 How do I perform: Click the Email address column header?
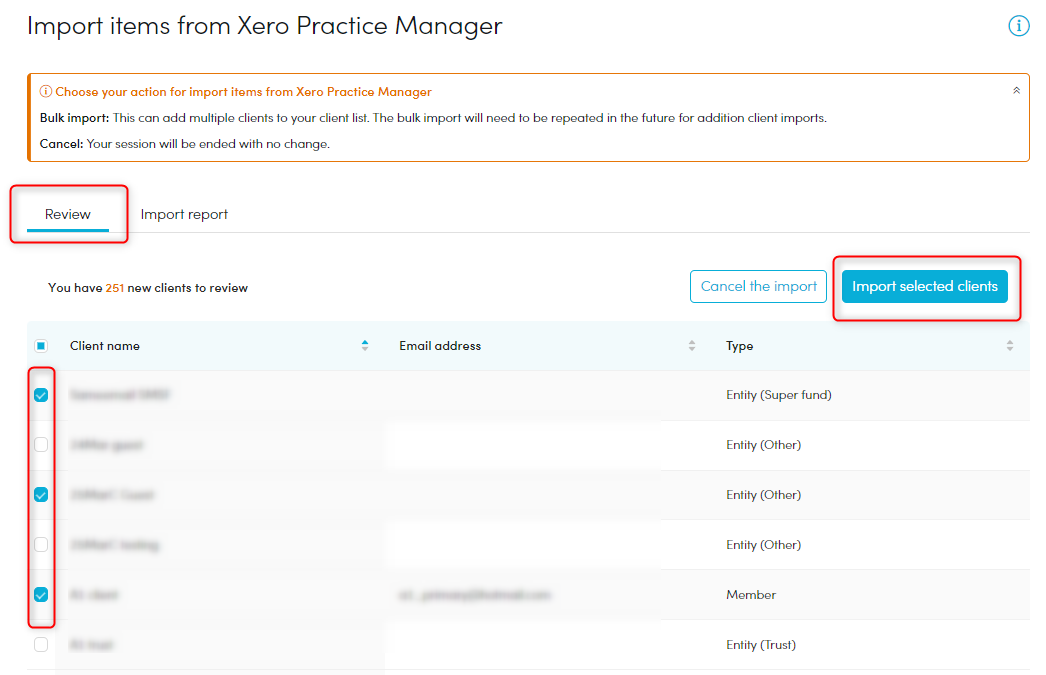pyautogui.click(x=440, y=346)
